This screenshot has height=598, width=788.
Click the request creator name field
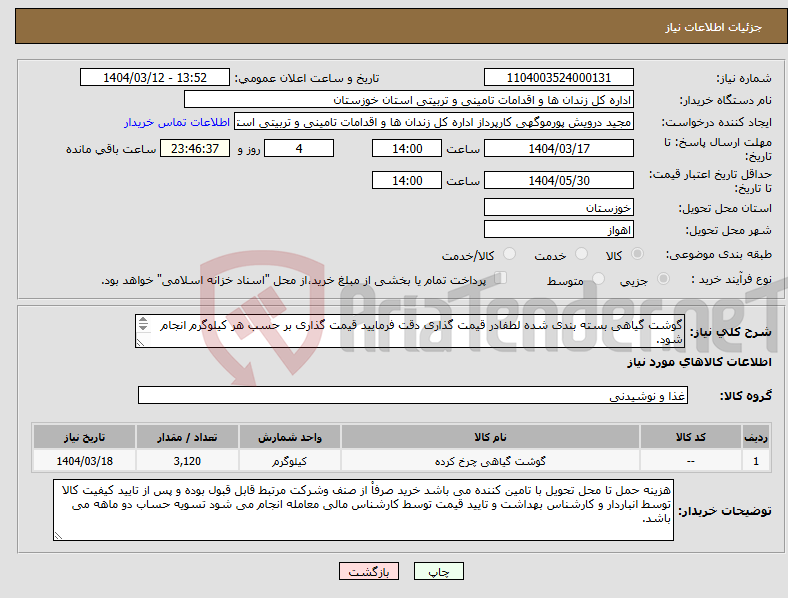click(x=434, y=122)
